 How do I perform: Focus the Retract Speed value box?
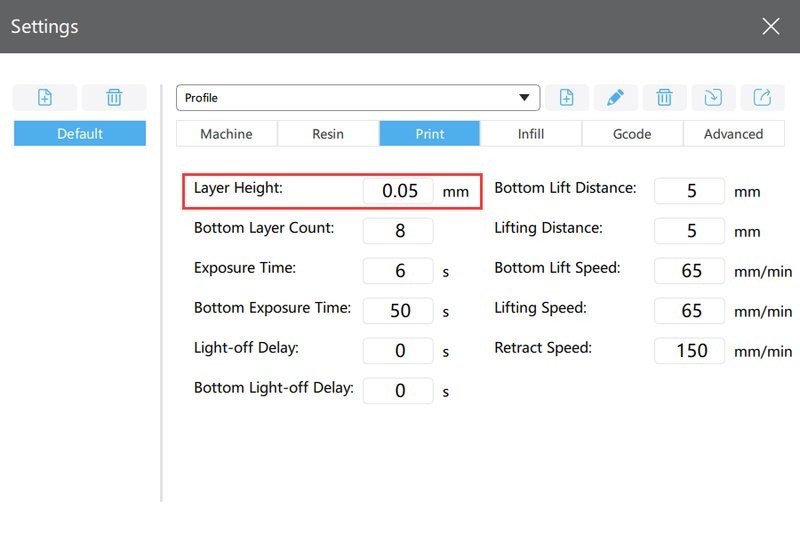coord(690,351)
